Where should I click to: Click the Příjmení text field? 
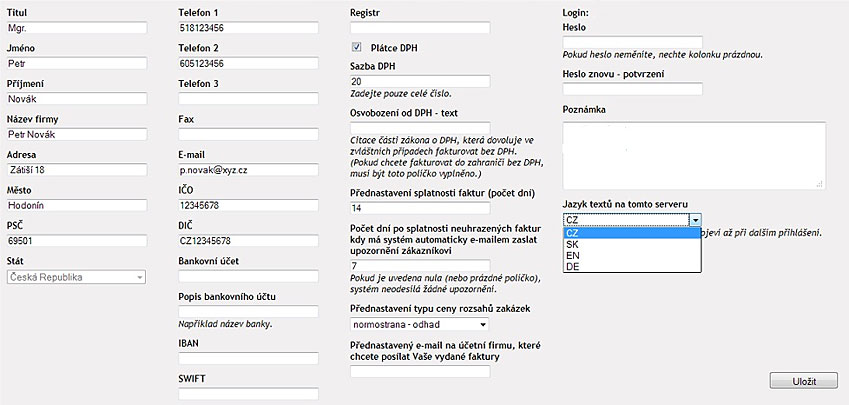76,99
